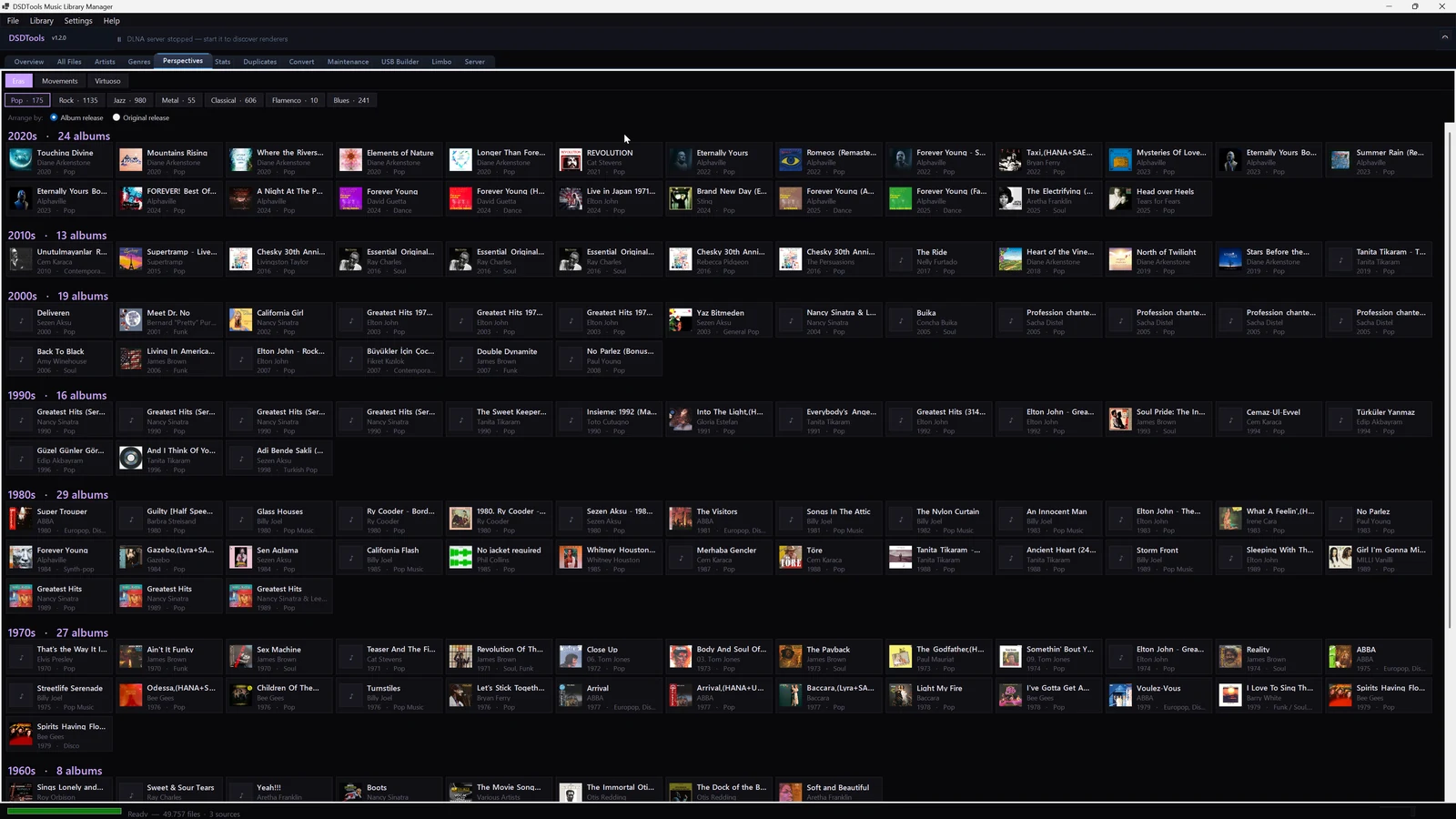
Task: Select the Eras perspective button
Action: pyautogui.click(x=18, y=81)
